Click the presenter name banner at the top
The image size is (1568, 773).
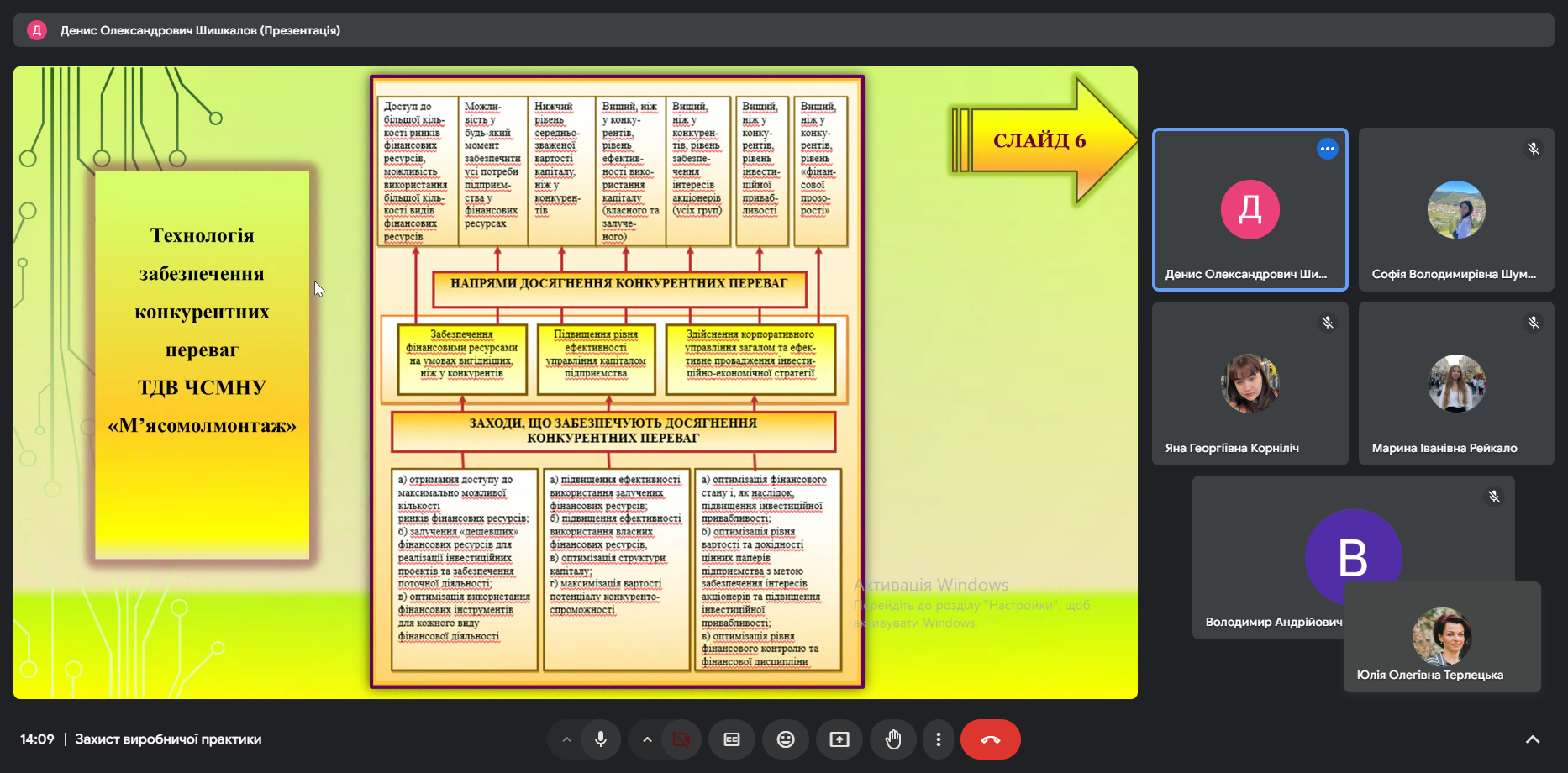[200, 30]
